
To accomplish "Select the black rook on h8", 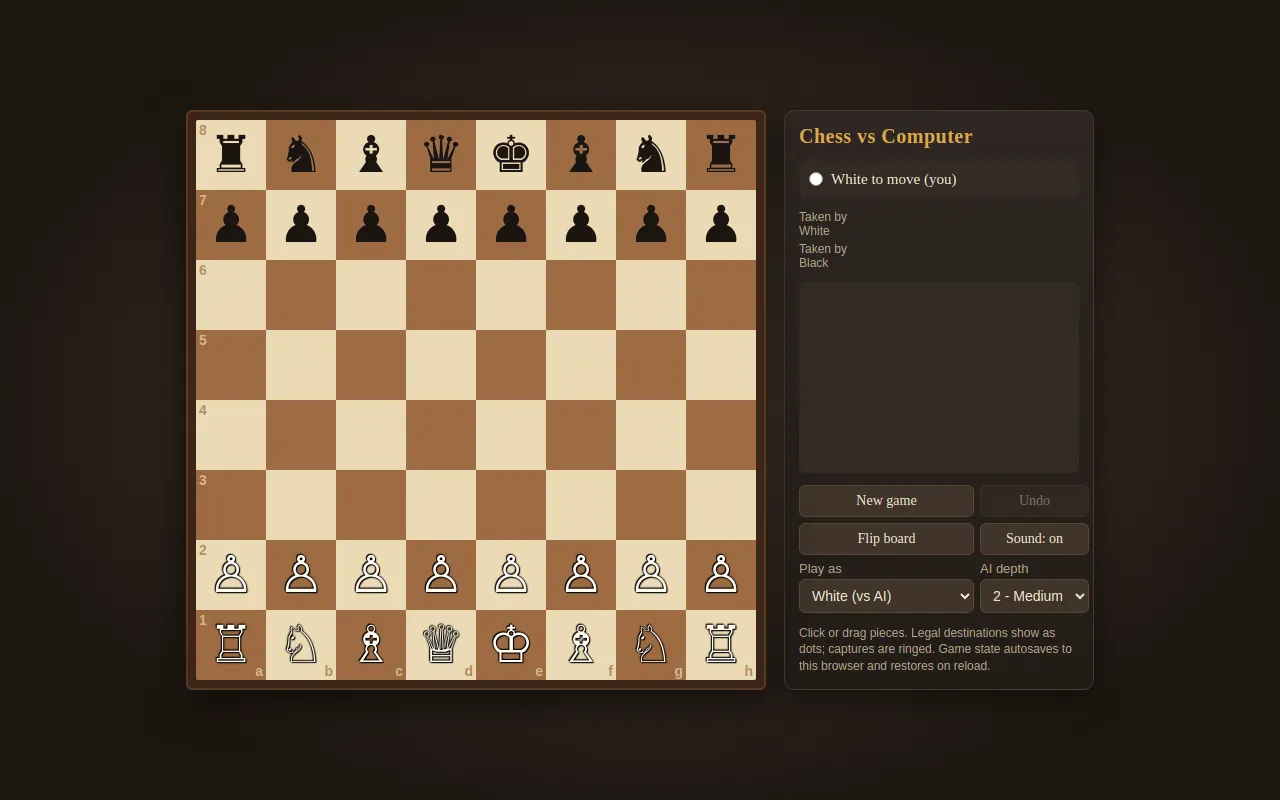I will (721, 155).
